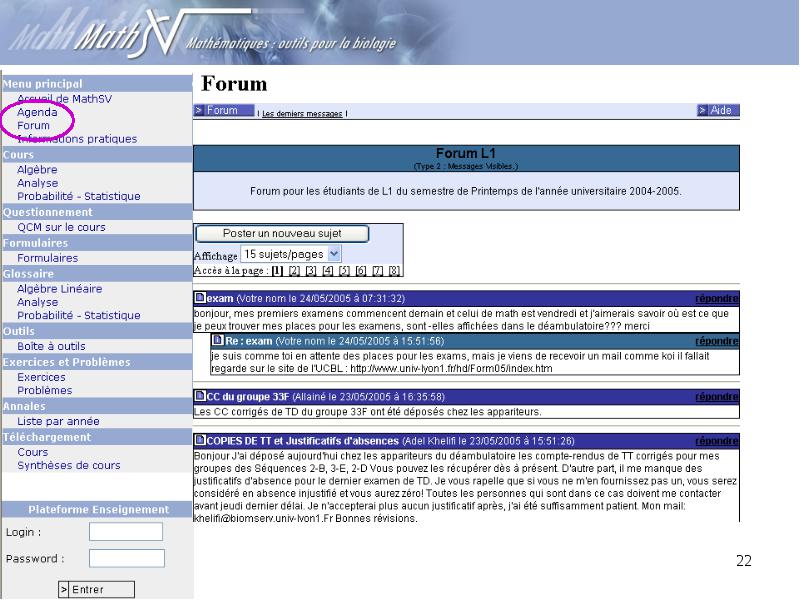The width and height of the screenshot is (800, 600).
Task: Open Boîte à outils
Action: (x=51, y=346)
